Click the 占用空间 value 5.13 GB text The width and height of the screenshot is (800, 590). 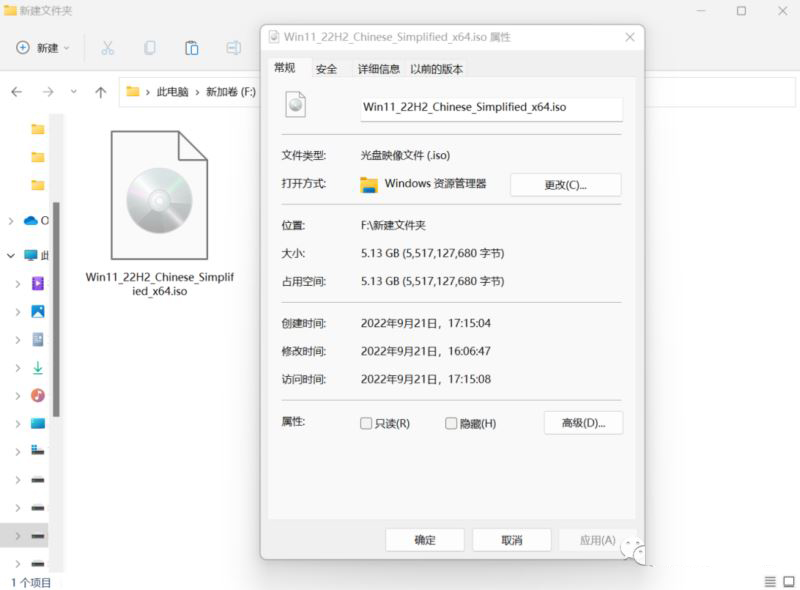pyautogui.click(x=433, y=281)
